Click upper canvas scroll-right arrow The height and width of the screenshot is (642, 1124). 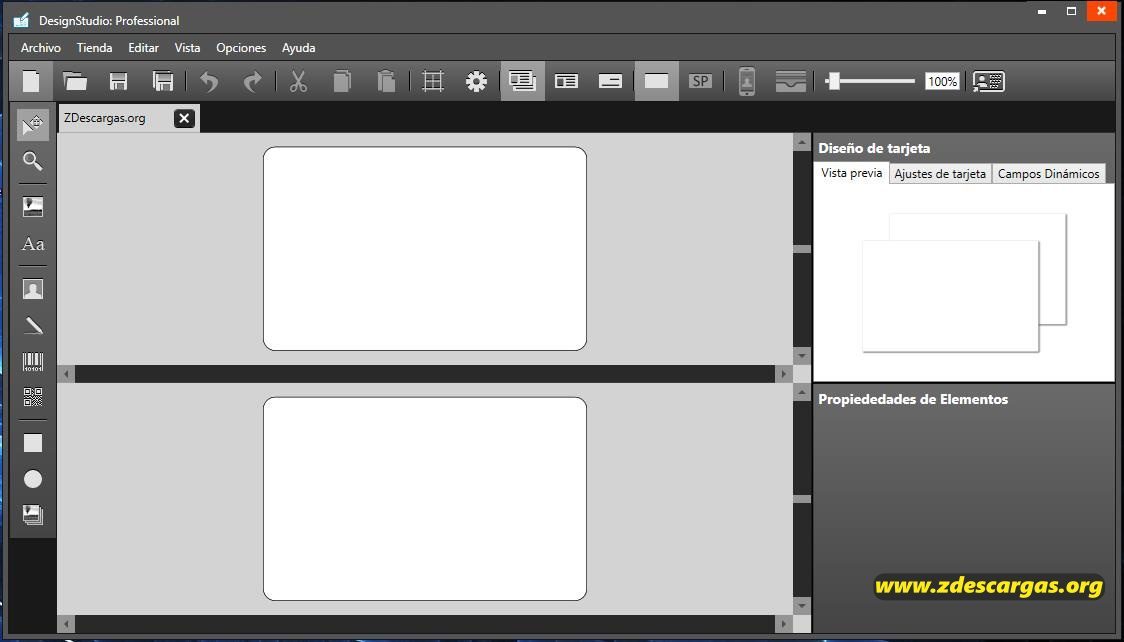point(784,374)
